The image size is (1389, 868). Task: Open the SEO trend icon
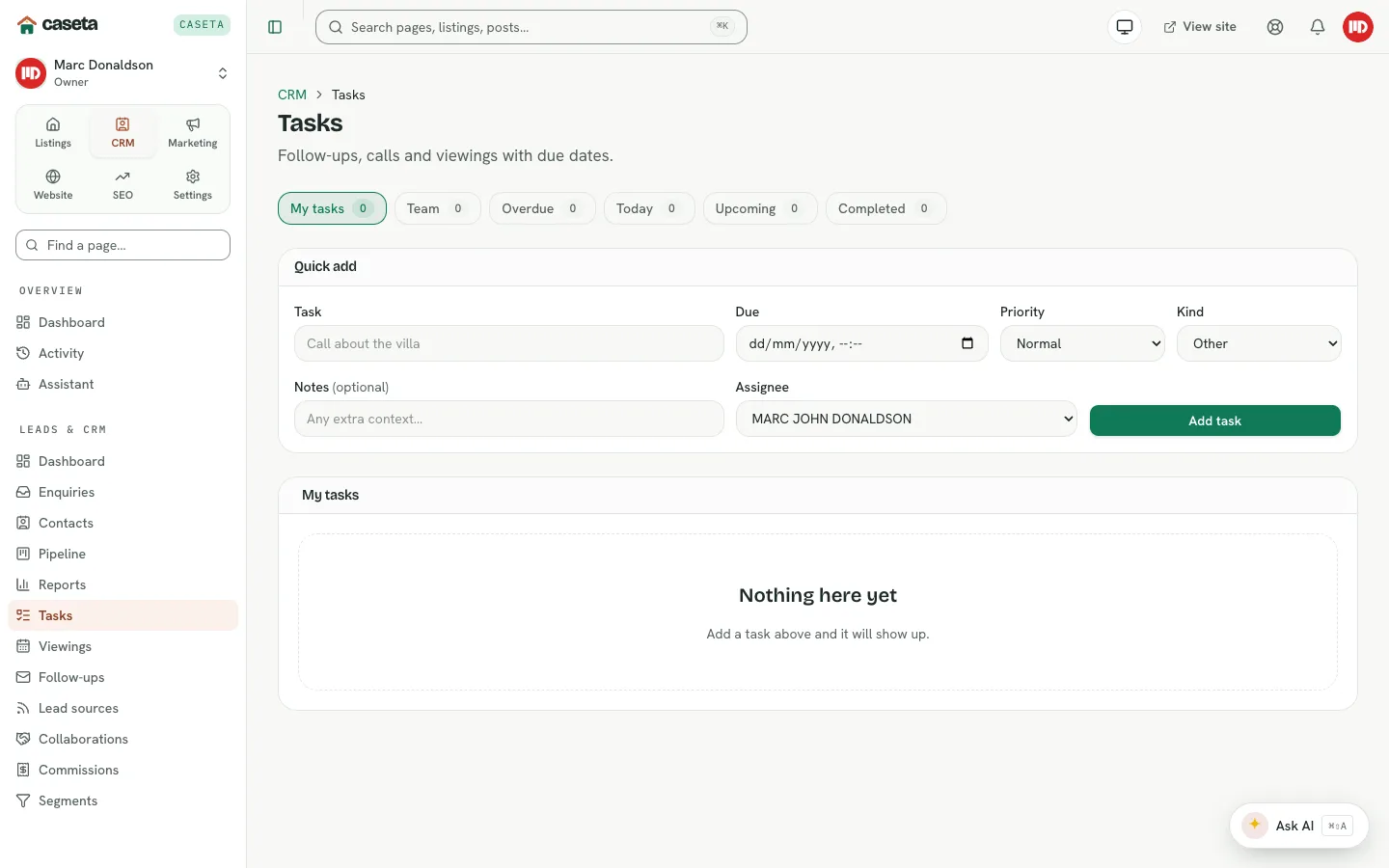pos(123,185)
